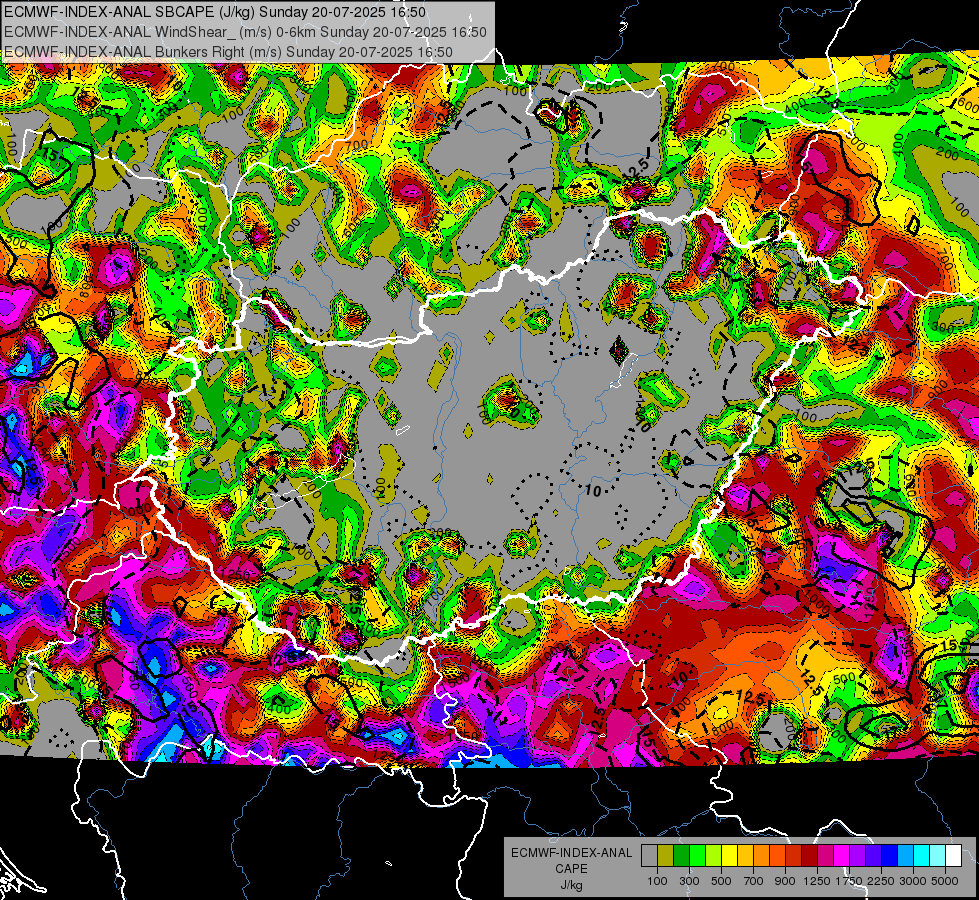979x900 pixels.
Task: Select the dark green legend swatch
Action: tap(681, 856)
